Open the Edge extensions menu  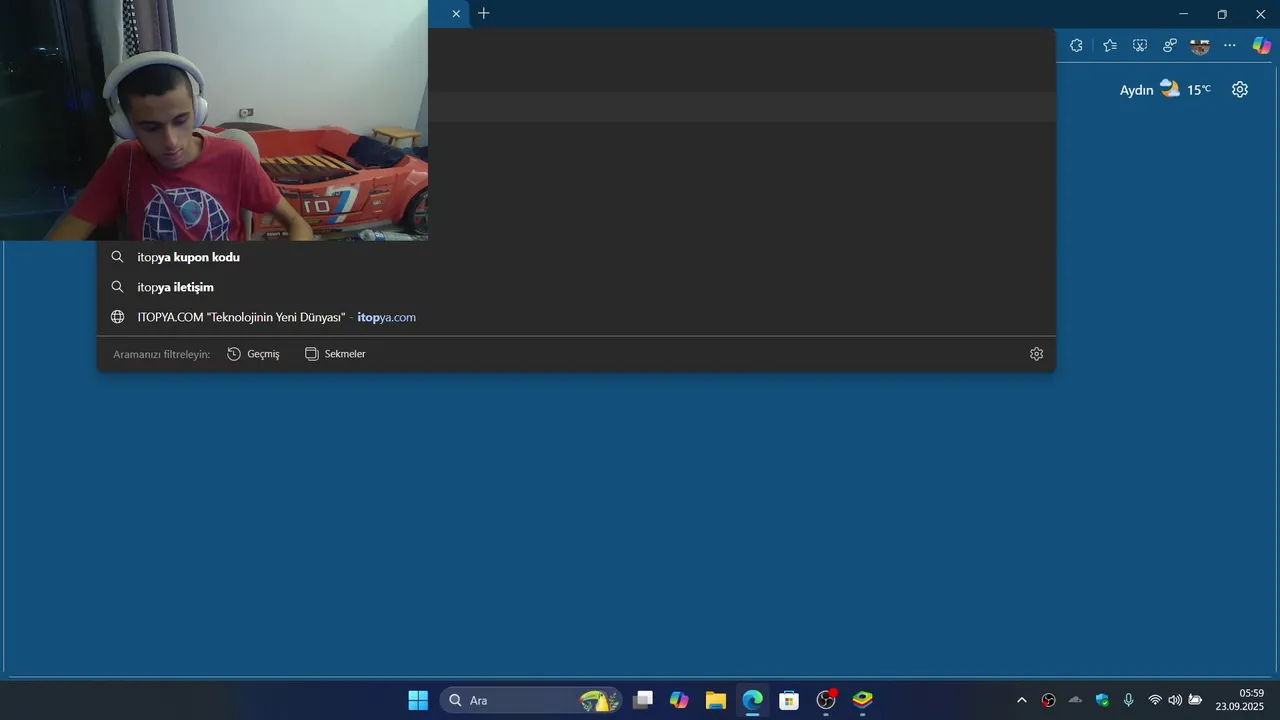click(x=1076, y=45)
